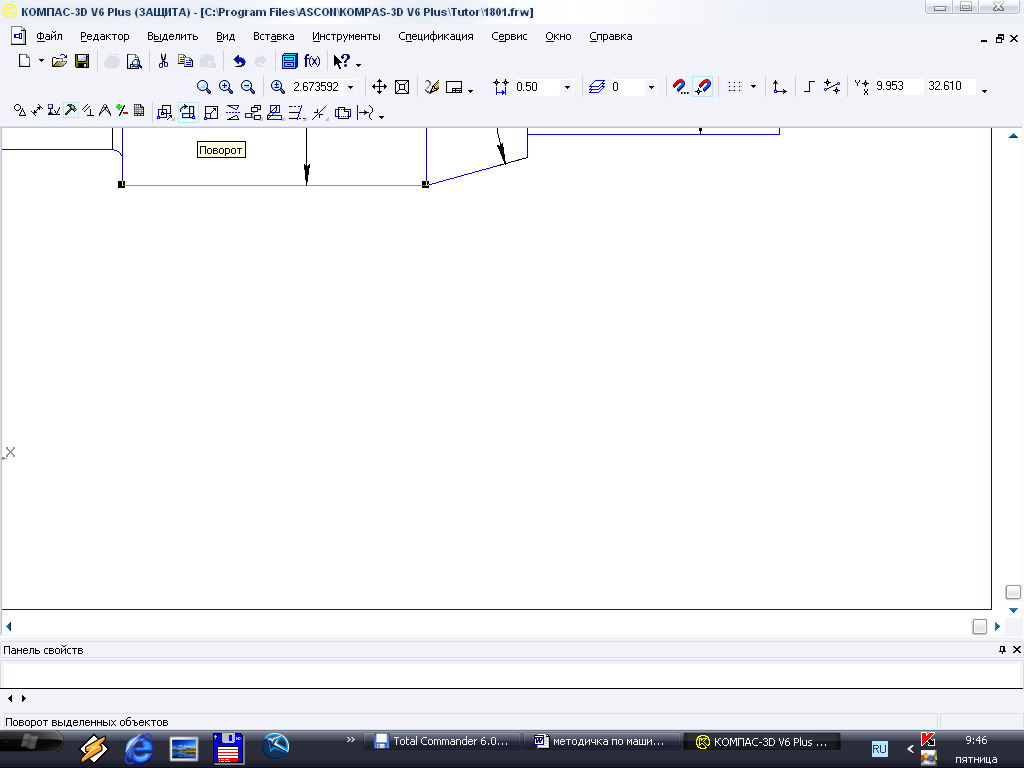The height and width of the screenshot is (768, 1024).
Task: Open the Редактор menu
Action: (104, 37)
